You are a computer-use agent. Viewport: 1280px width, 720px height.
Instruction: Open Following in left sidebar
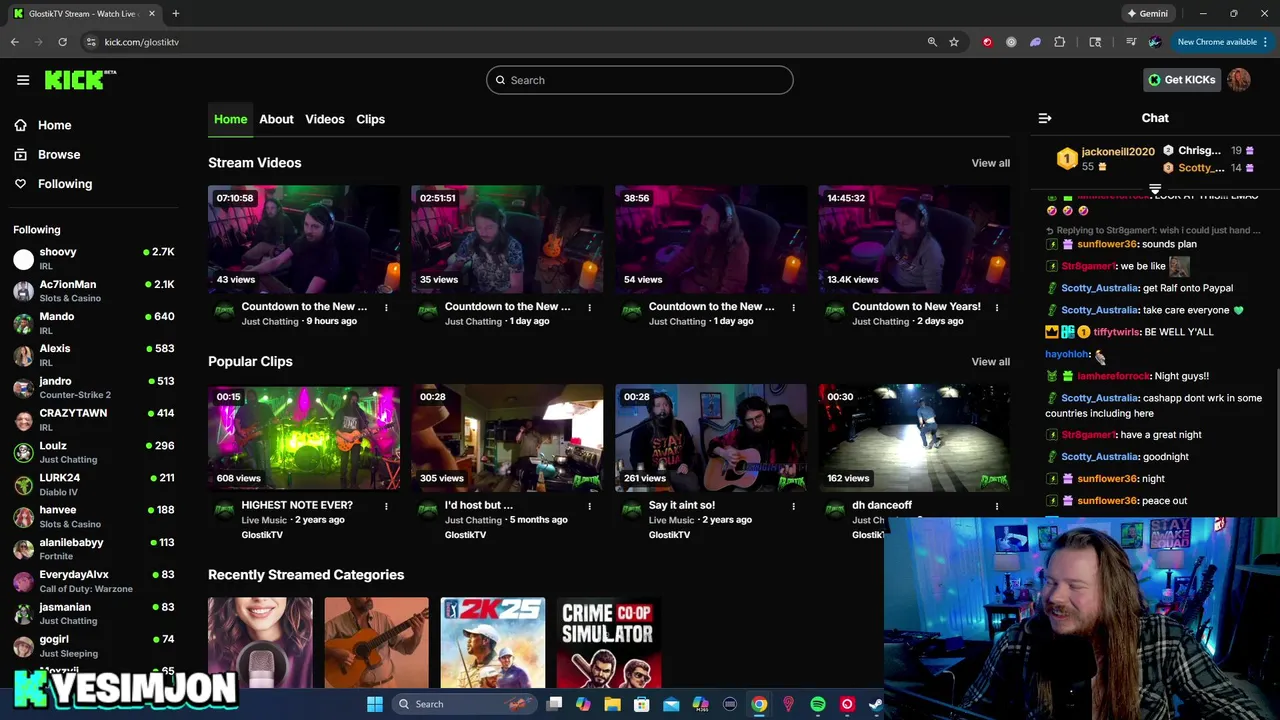pyautogui.click(x=65, y=184)
